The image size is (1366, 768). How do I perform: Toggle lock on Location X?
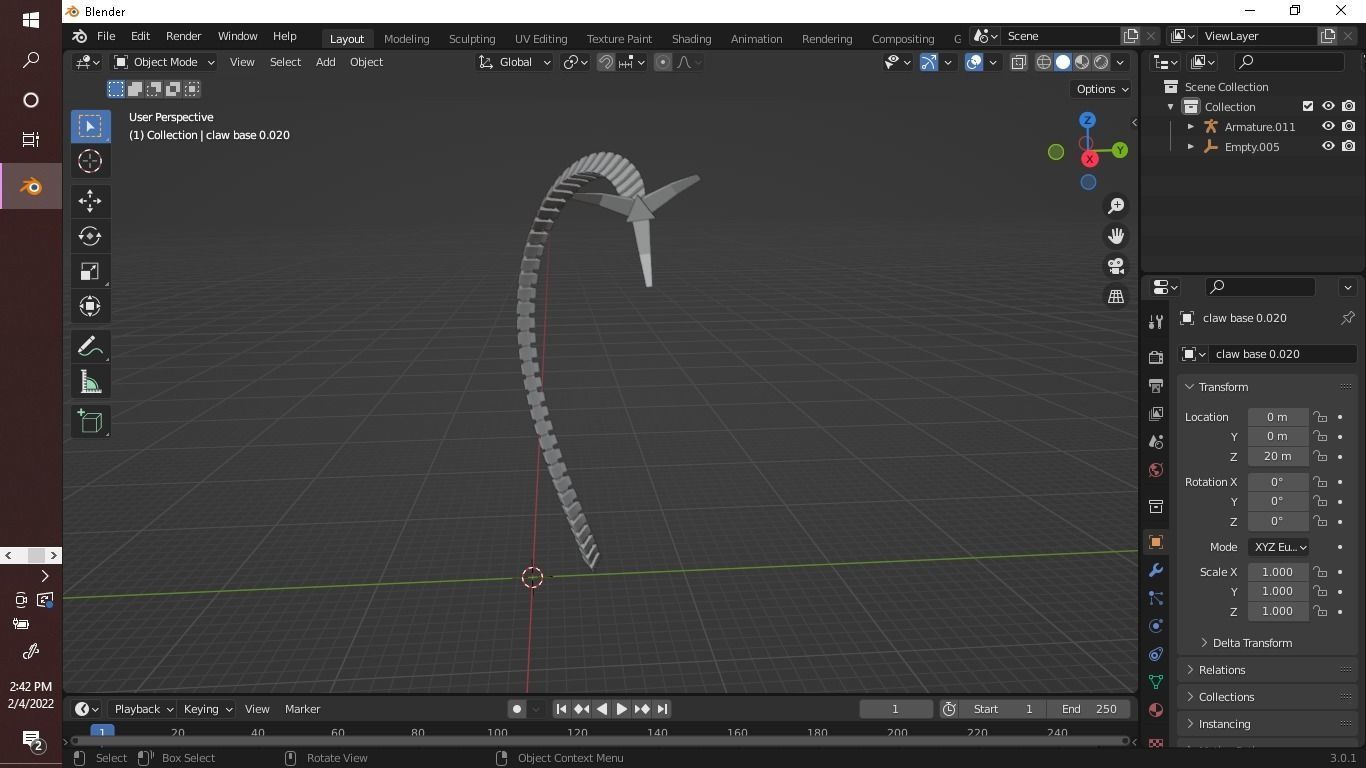click(1320, 417)
